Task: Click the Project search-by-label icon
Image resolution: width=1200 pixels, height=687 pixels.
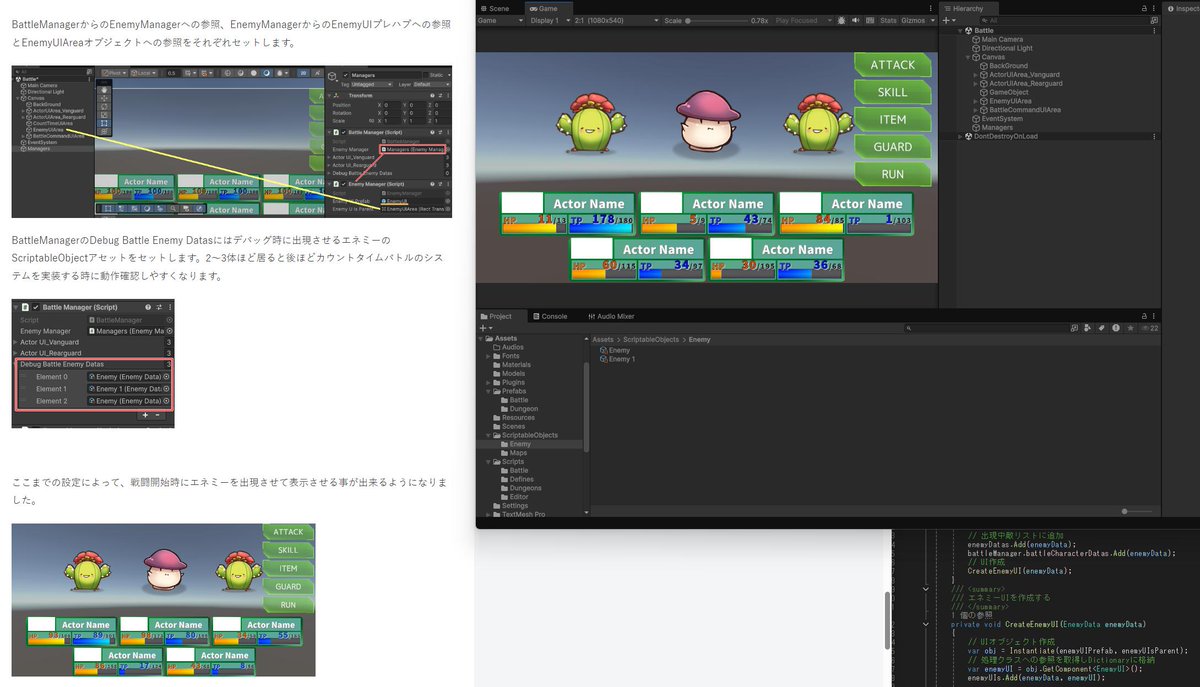Action: [x=1101, y=328]
